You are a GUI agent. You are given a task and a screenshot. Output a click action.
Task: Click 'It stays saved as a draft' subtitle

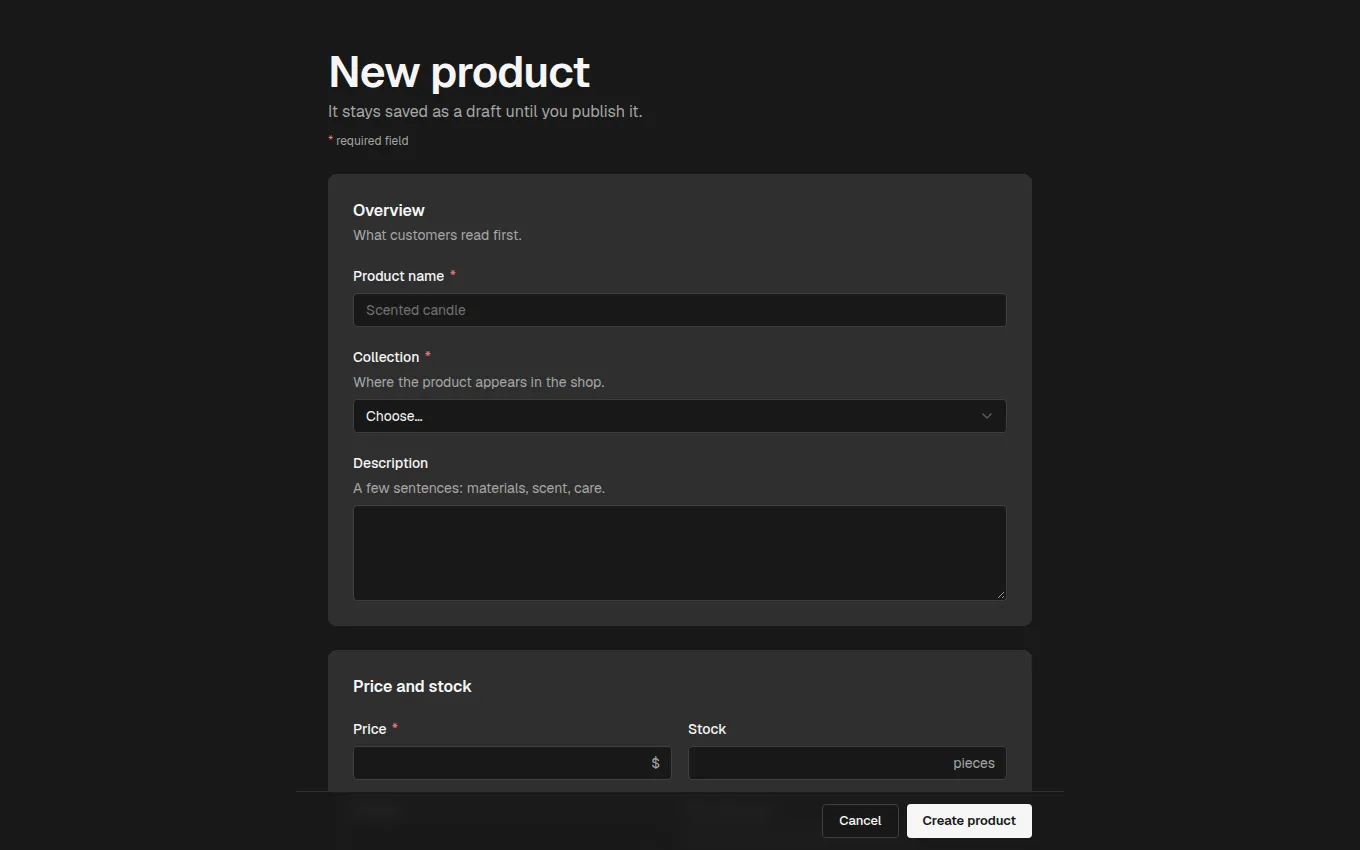[x=485, y=111]
